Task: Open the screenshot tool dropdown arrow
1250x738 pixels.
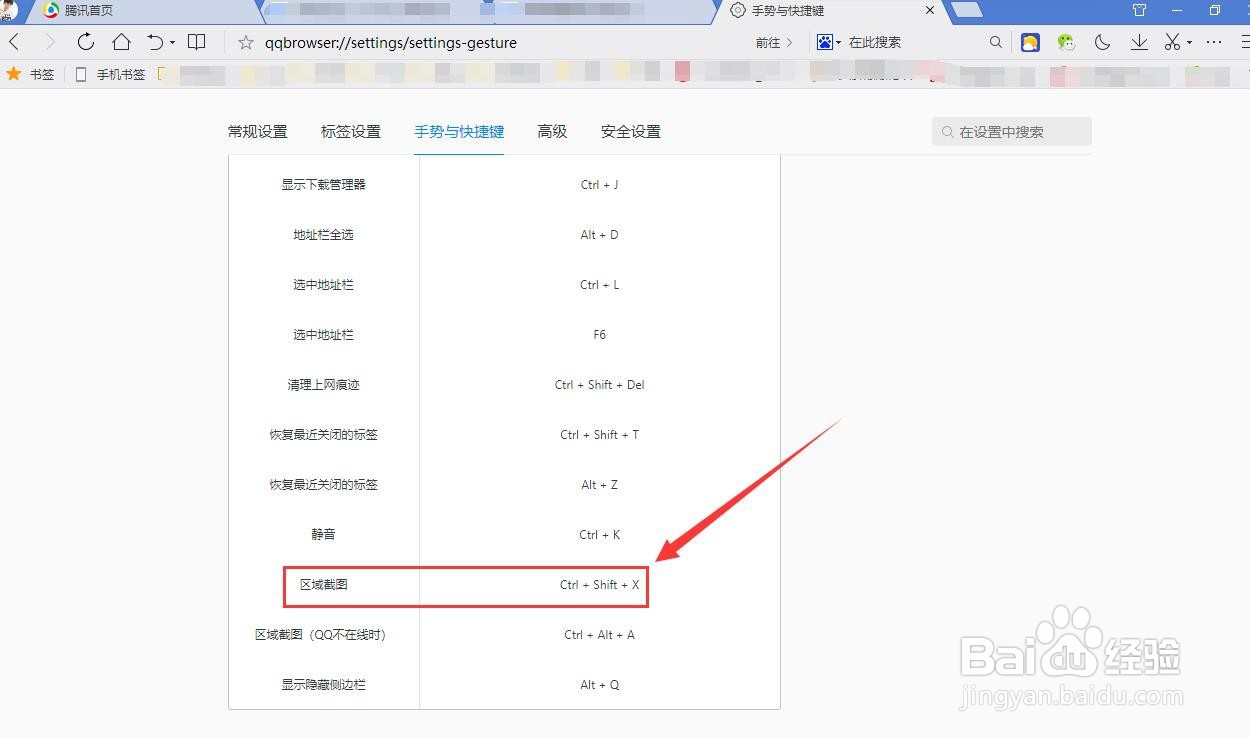Action: tap(1188, 44)
